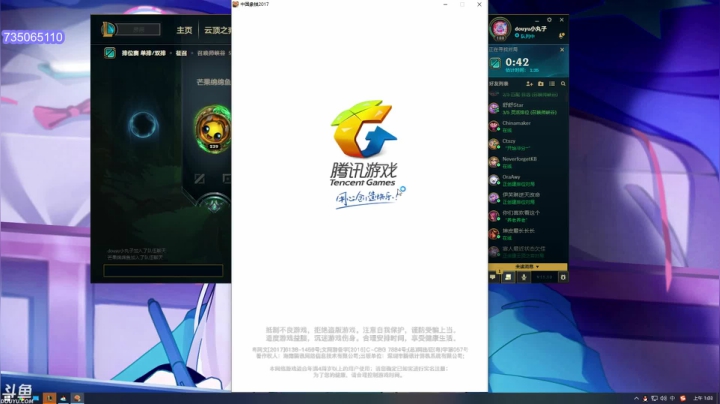Open the 云顶之弈 tab in League client
This screenshot has width=720, height=404.
218,30
